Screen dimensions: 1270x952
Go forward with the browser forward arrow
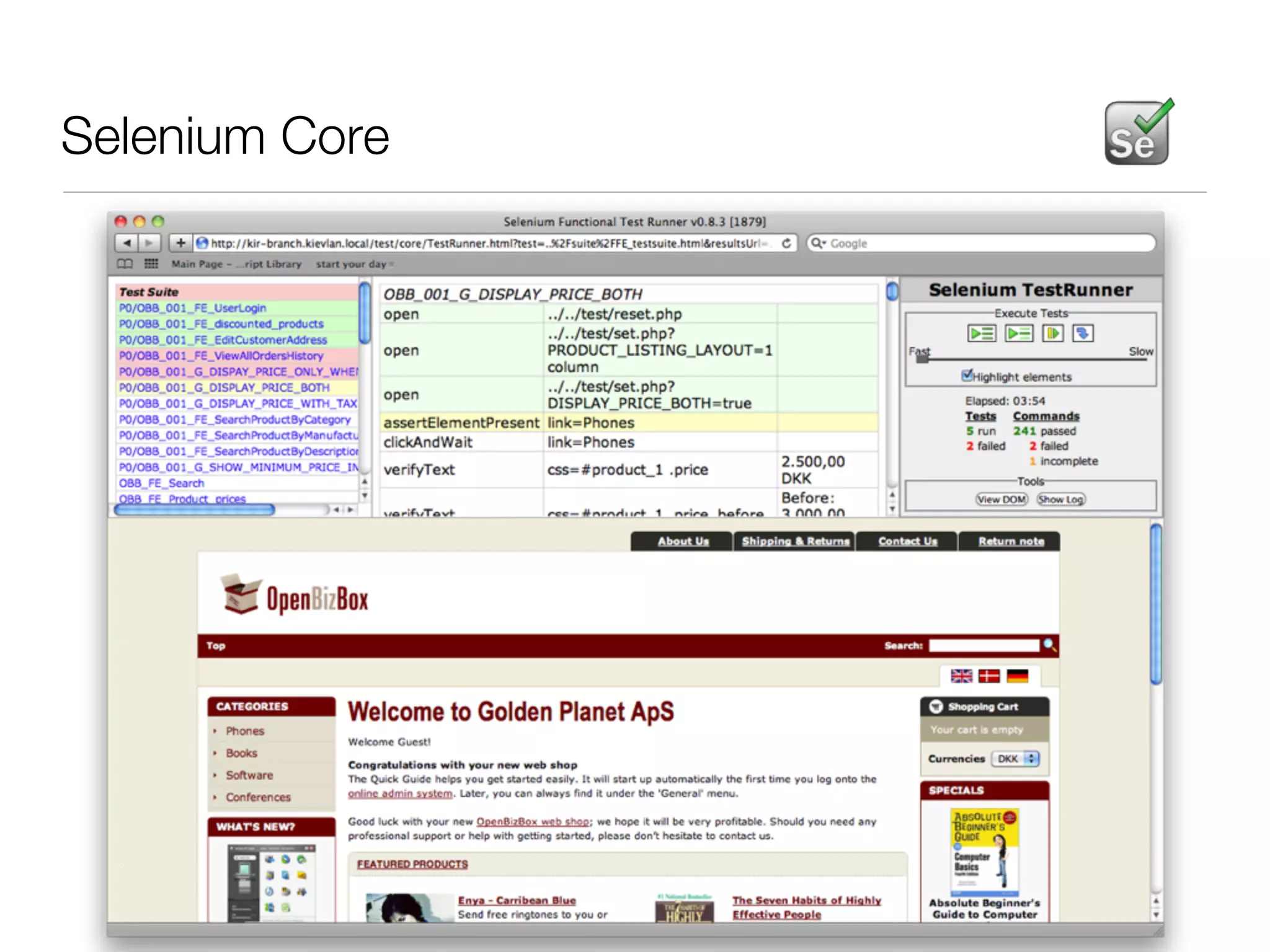click(149, 243)
